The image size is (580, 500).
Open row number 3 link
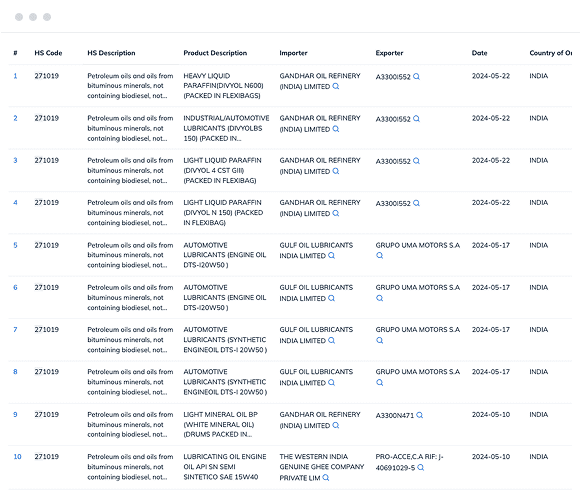point(16,160)
